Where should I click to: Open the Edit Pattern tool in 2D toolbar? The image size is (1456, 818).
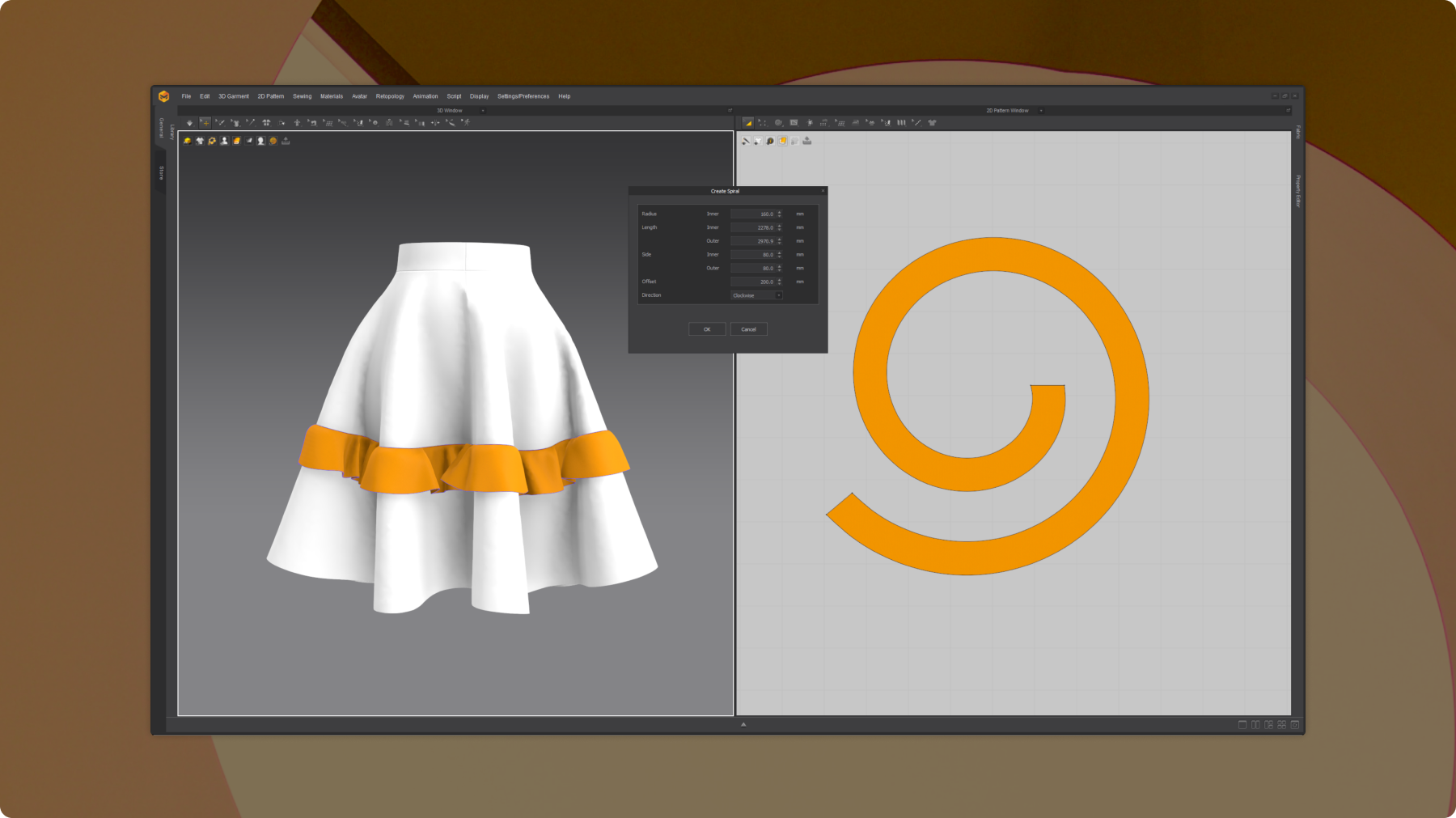763,123
